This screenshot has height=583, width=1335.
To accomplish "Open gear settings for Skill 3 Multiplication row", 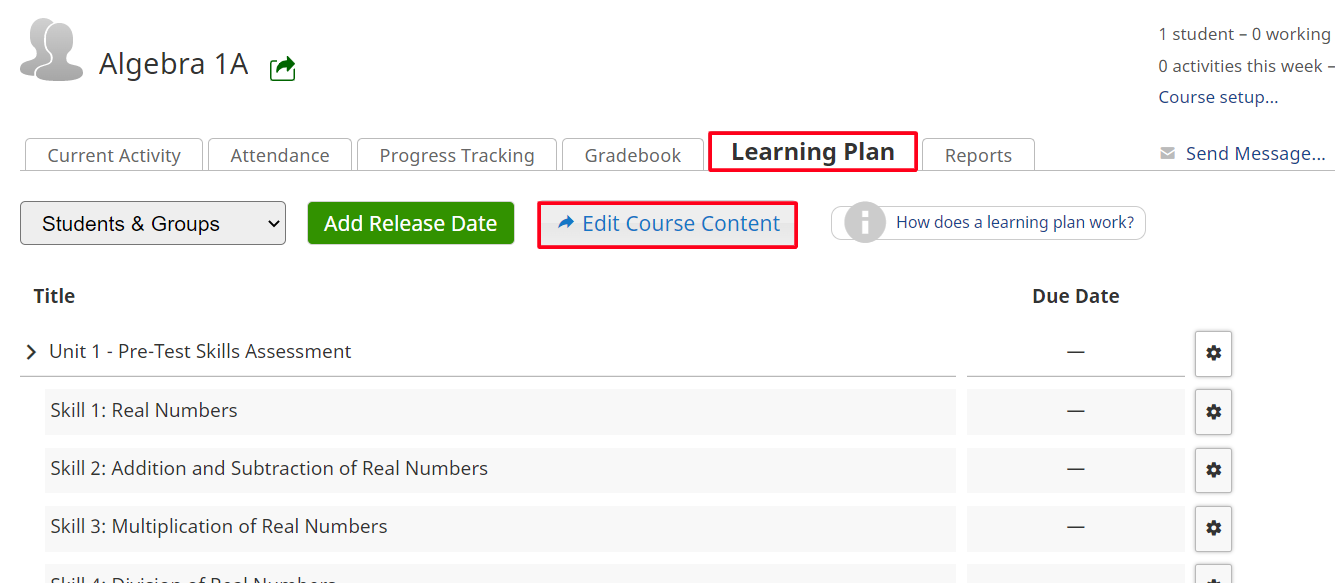I will [1213, 528].
